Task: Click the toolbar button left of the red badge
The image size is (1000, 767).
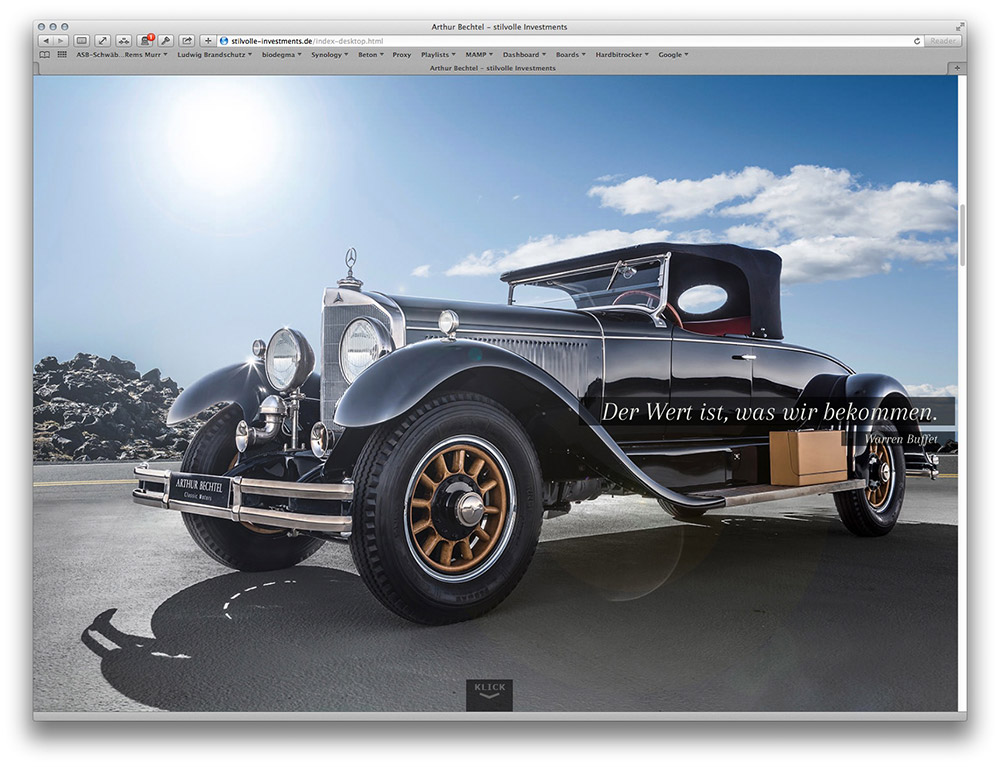Action: [124, 41]
